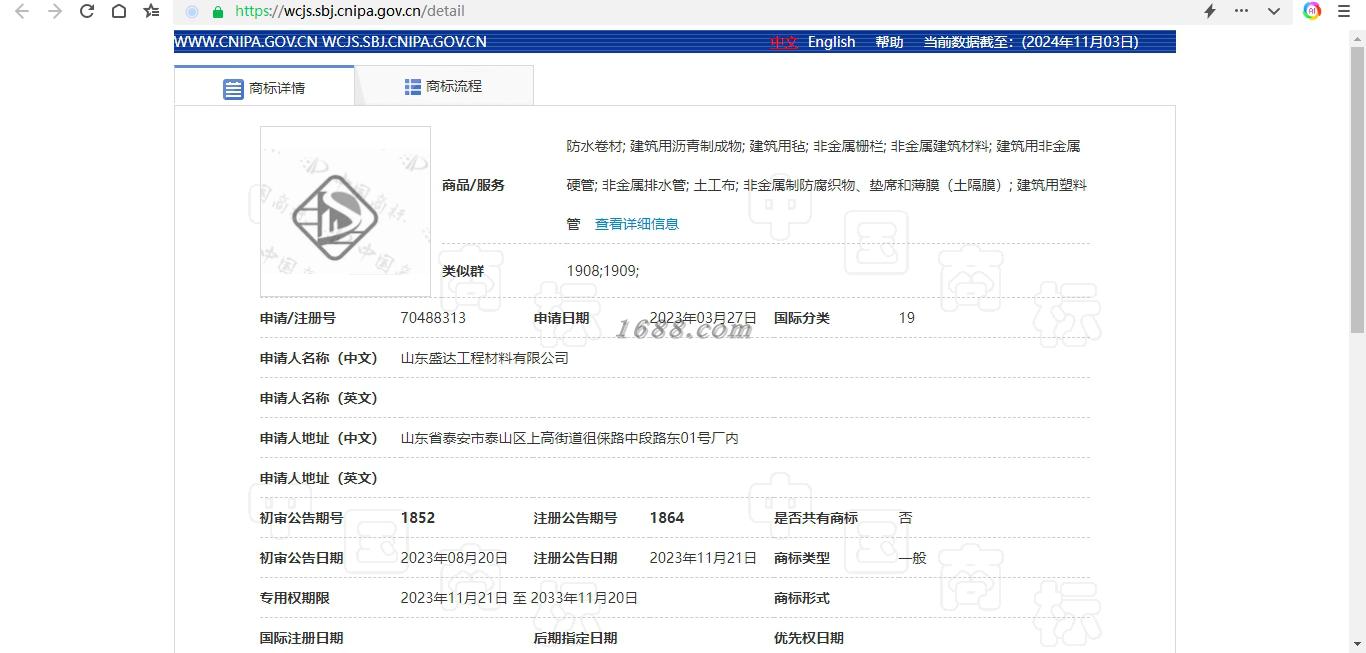
Task: Click the site security shield icon
Action: pyautogui.click(x=192, y=12)
